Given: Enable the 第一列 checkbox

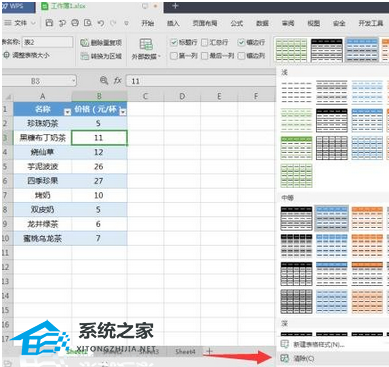Looking at the screenshot, I should pos(174,56).
